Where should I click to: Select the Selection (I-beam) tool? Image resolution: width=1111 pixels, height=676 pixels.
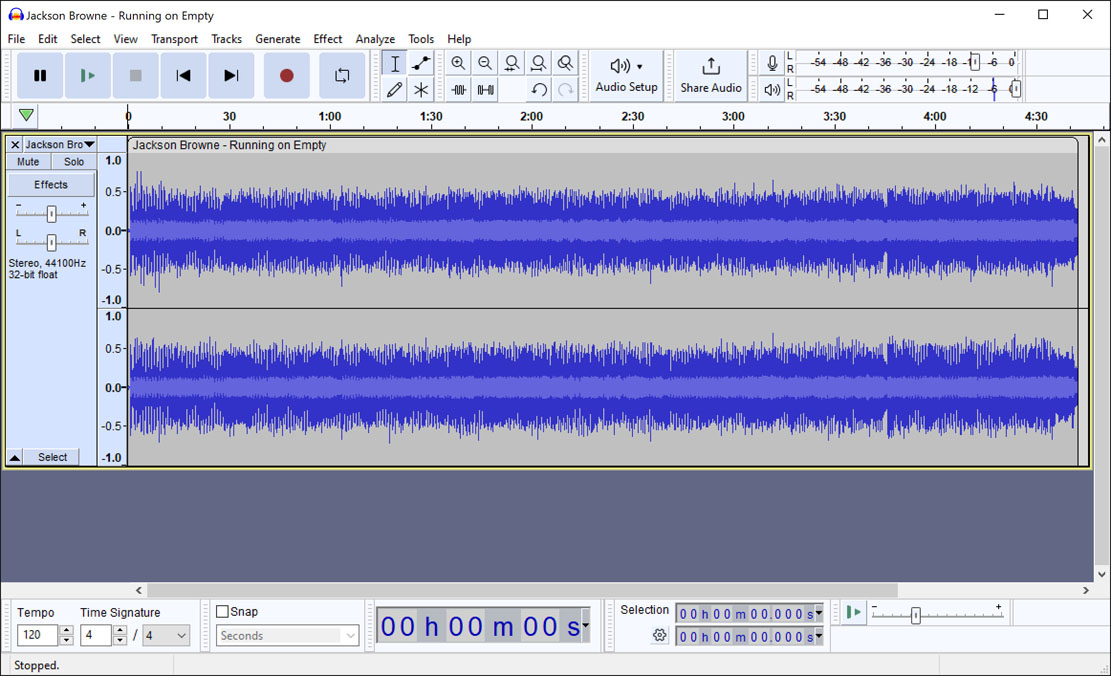pos(395,63)
